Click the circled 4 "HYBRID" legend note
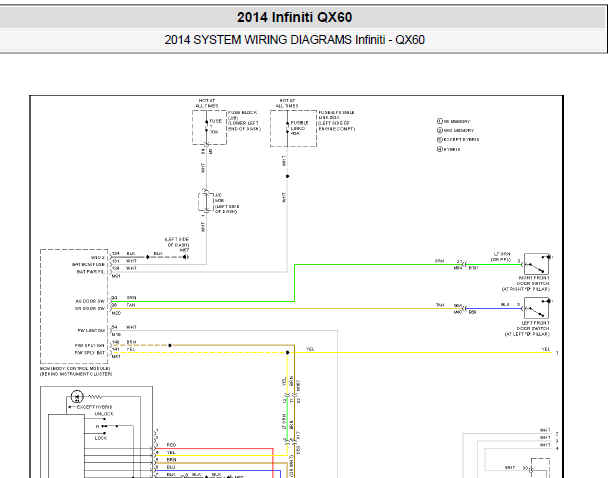The width and height of the screenshot is (608, 478). (x=448, y=149)
